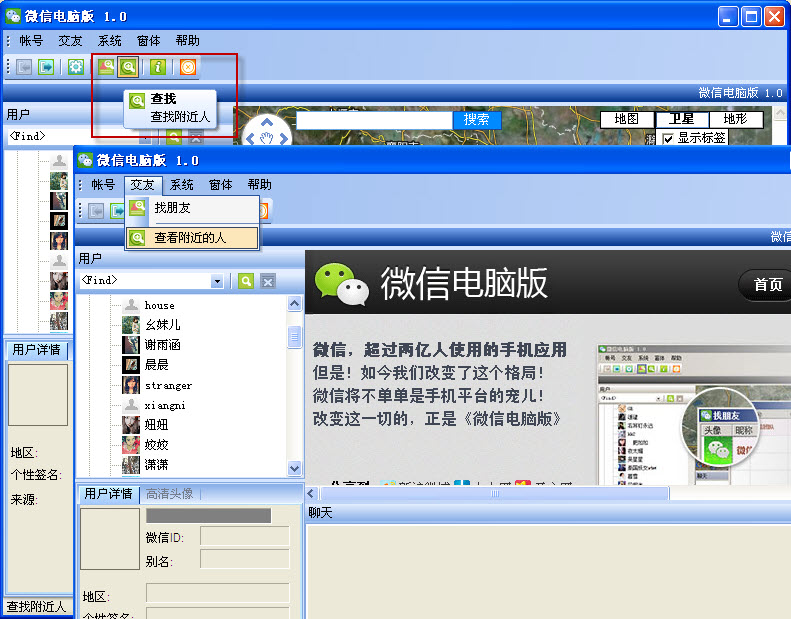
Task: Click find-friends picture icon in back window toolbar
Action: [x=106, y=67]
